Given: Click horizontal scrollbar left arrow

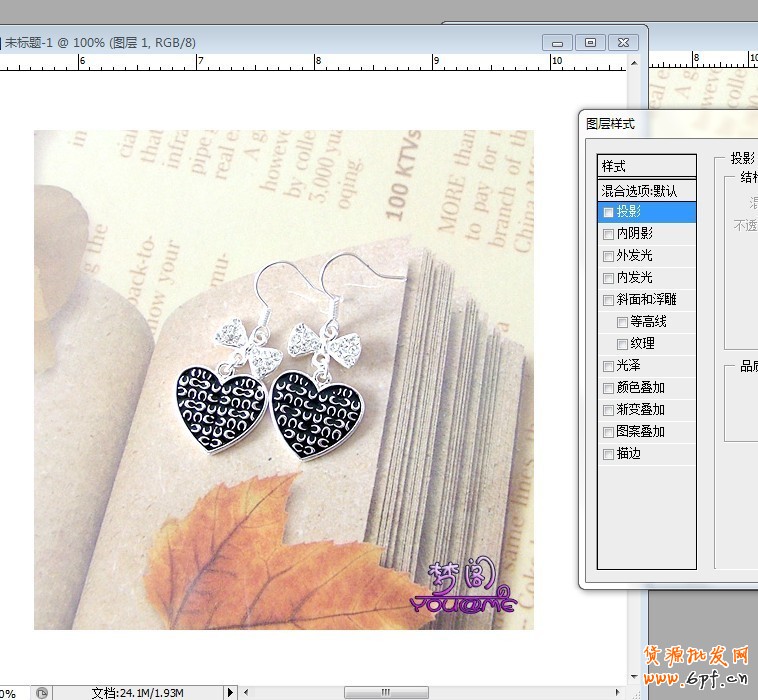Looking at the screenshot, I should tap(246, 693).
